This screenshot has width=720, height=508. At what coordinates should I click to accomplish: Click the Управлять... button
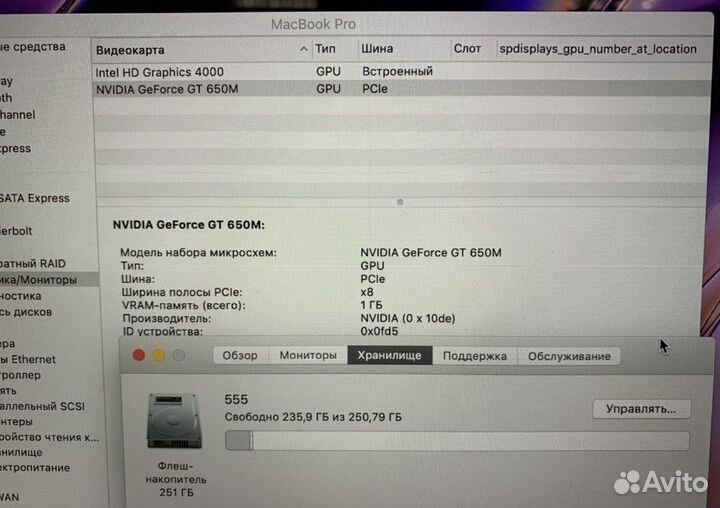pos(641,409)
